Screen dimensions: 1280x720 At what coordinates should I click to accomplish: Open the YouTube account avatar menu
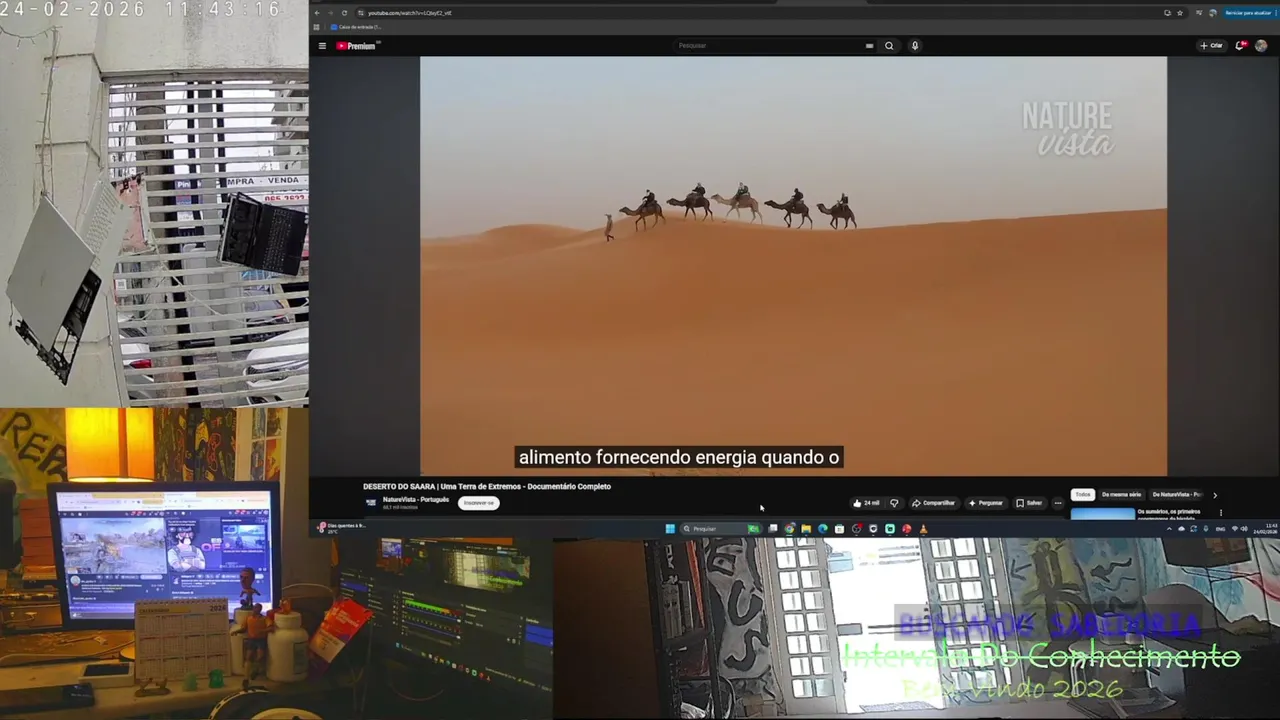(1261, 45)
